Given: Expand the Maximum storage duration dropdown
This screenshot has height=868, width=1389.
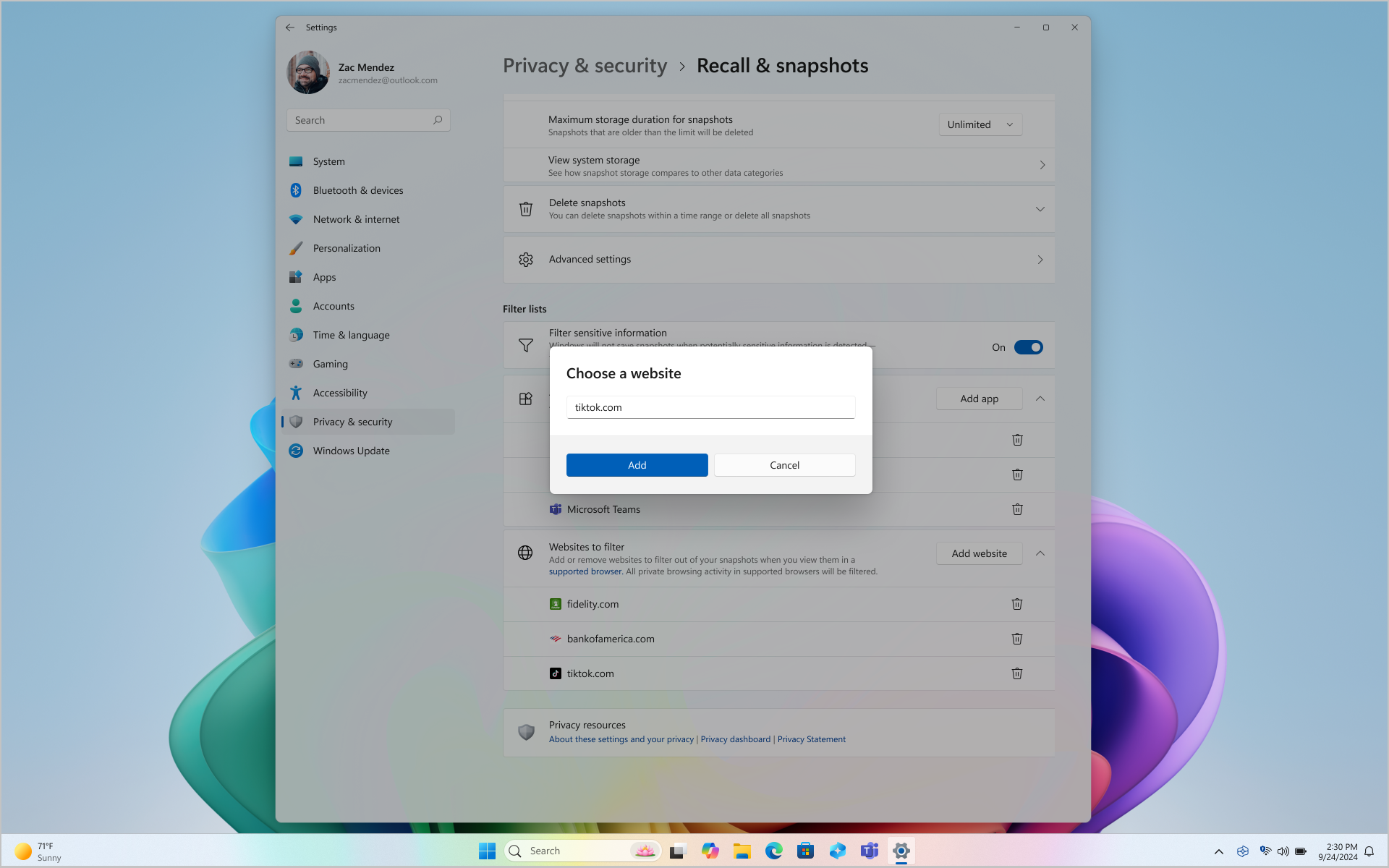Looking at the screenshot, I should point(979,124).
